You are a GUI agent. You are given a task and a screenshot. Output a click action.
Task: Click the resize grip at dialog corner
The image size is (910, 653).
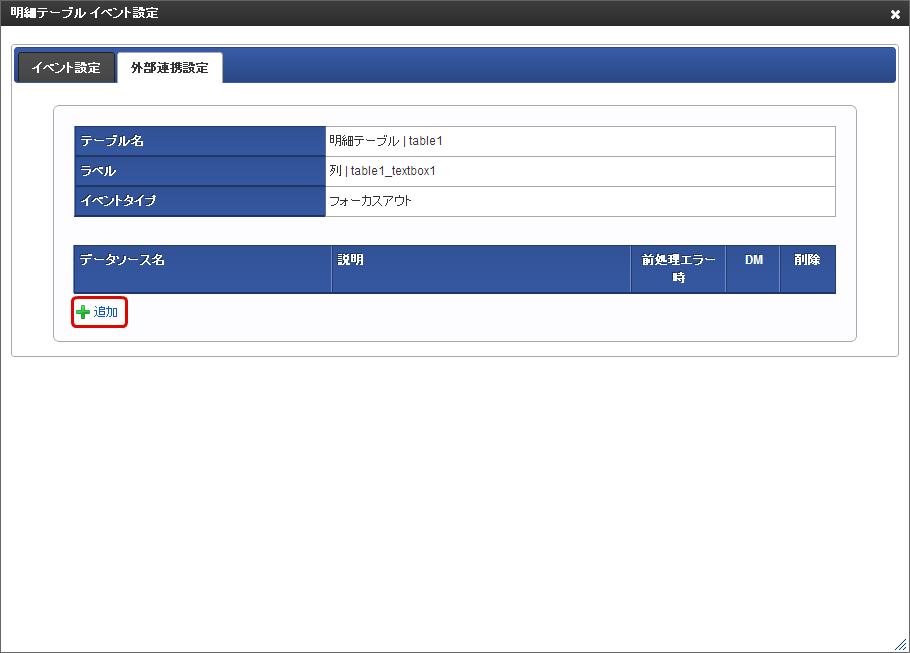coord(901,644)
